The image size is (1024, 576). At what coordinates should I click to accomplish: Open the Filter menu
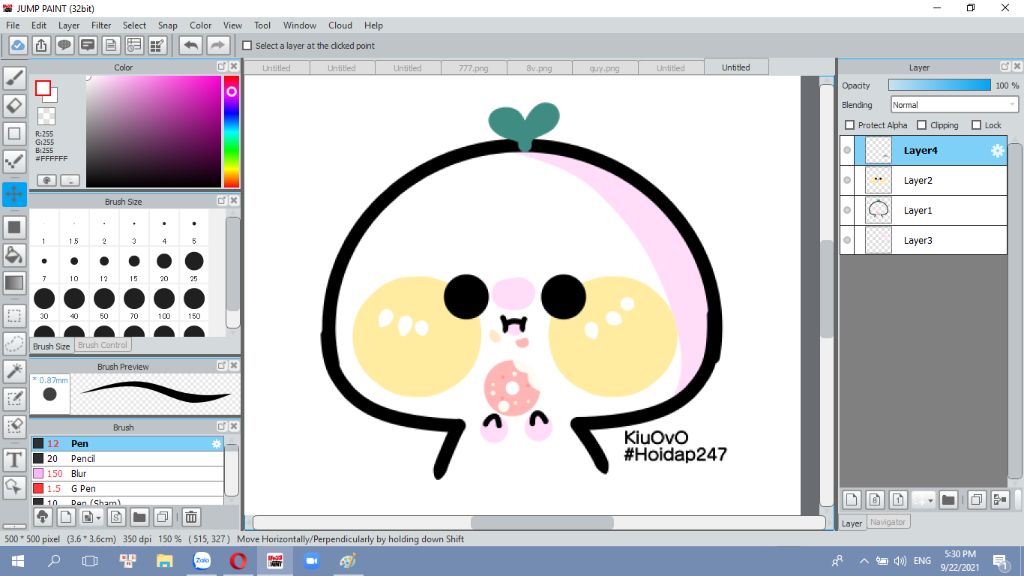(101, 25)
